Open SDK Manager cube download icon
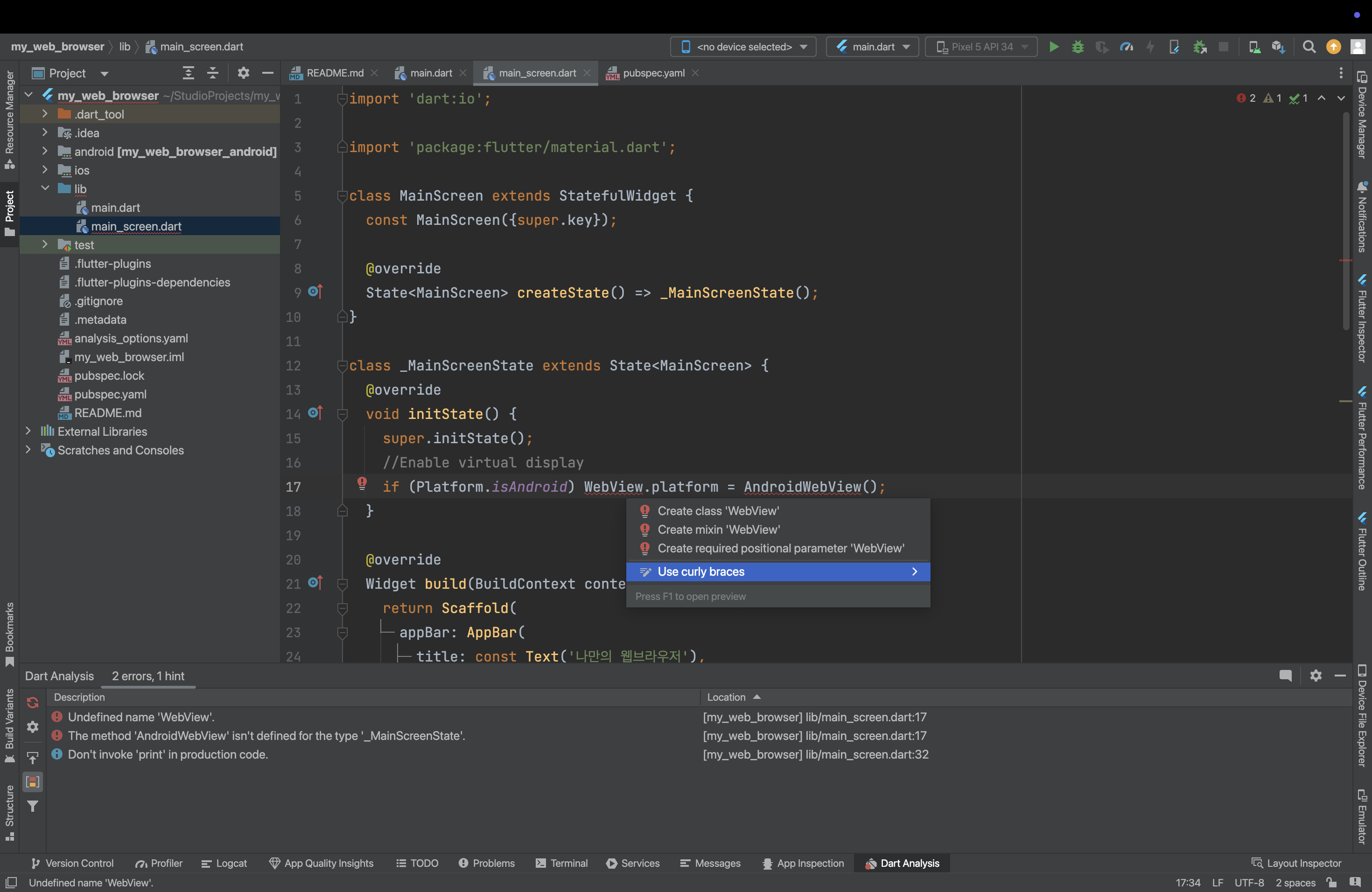This screenshot has height=892, width=1372. tap(1278, 47)
